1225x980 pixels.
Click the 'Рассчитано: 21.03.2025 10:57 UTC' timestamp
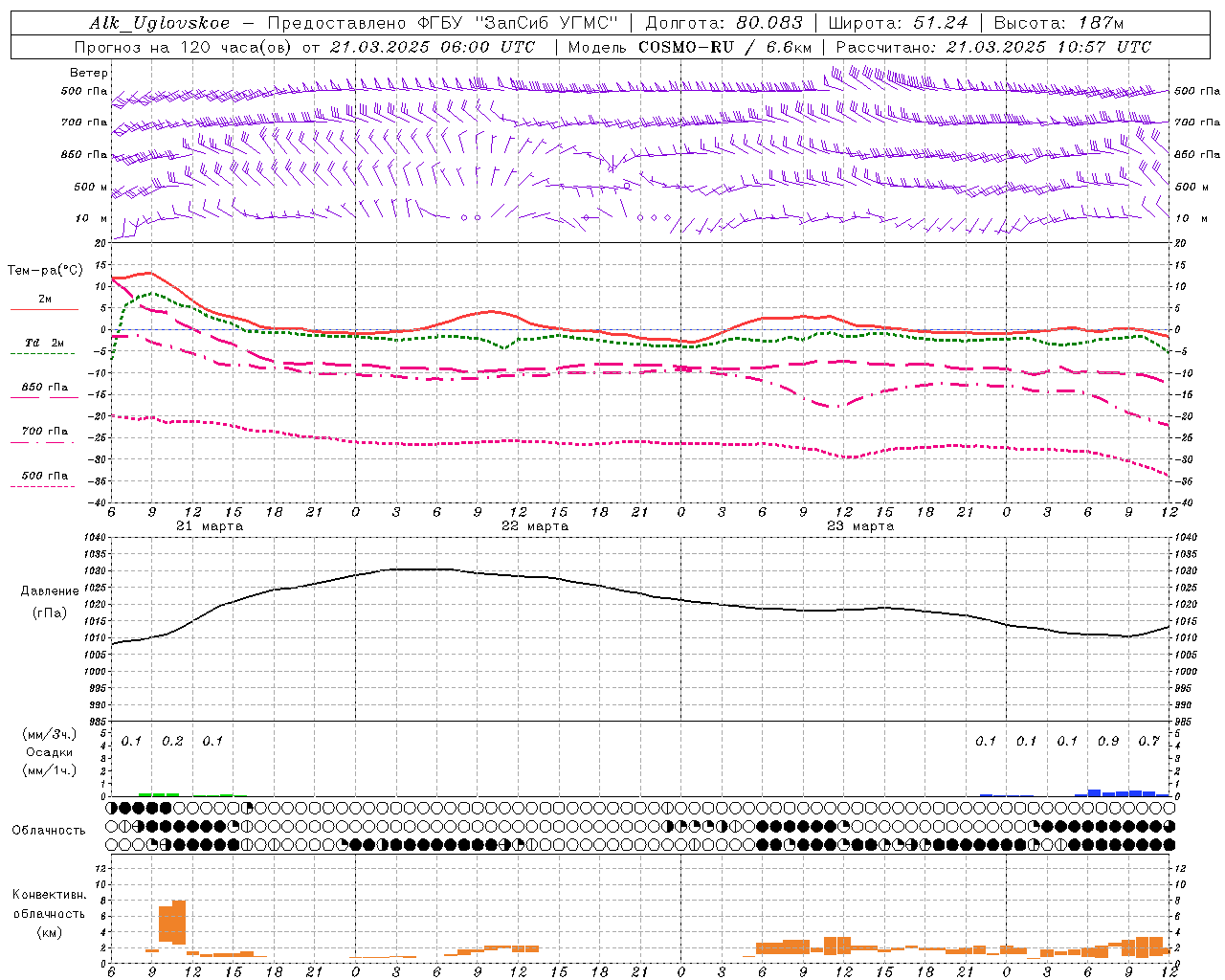[x=993, y=47]
